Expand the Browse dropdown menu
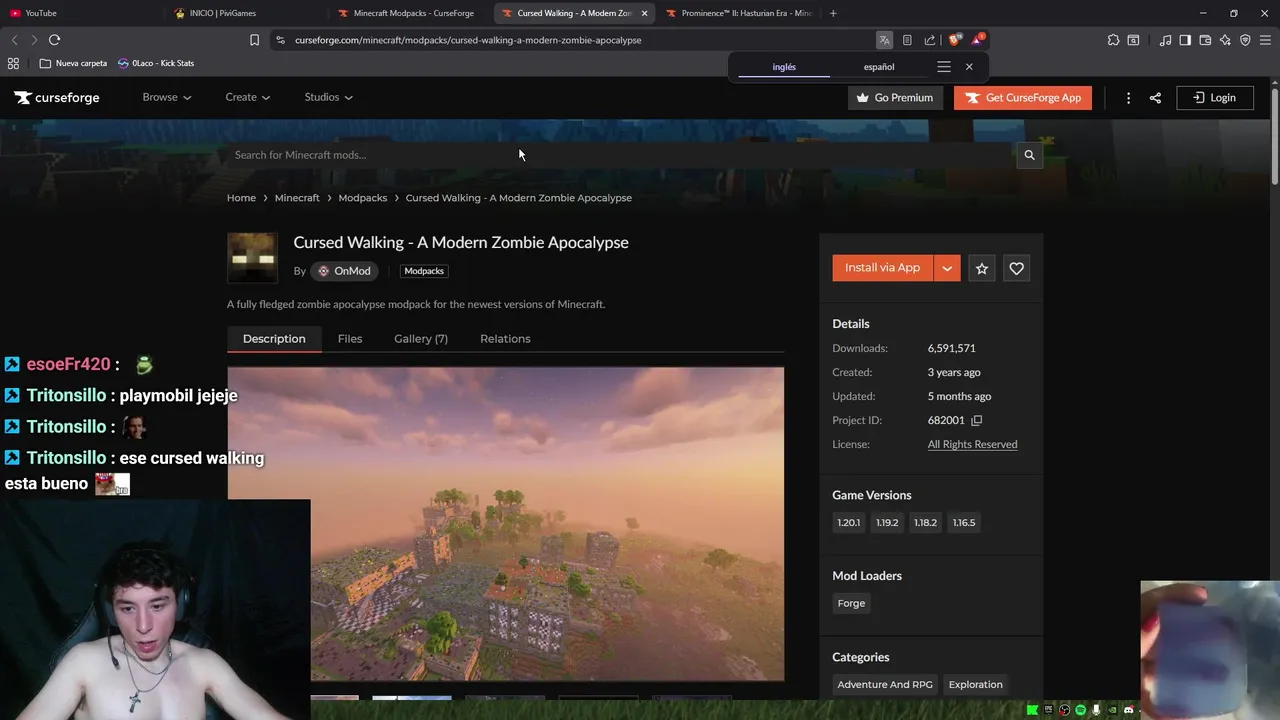The image size is (1280, 720). click(x=166, y=97)
